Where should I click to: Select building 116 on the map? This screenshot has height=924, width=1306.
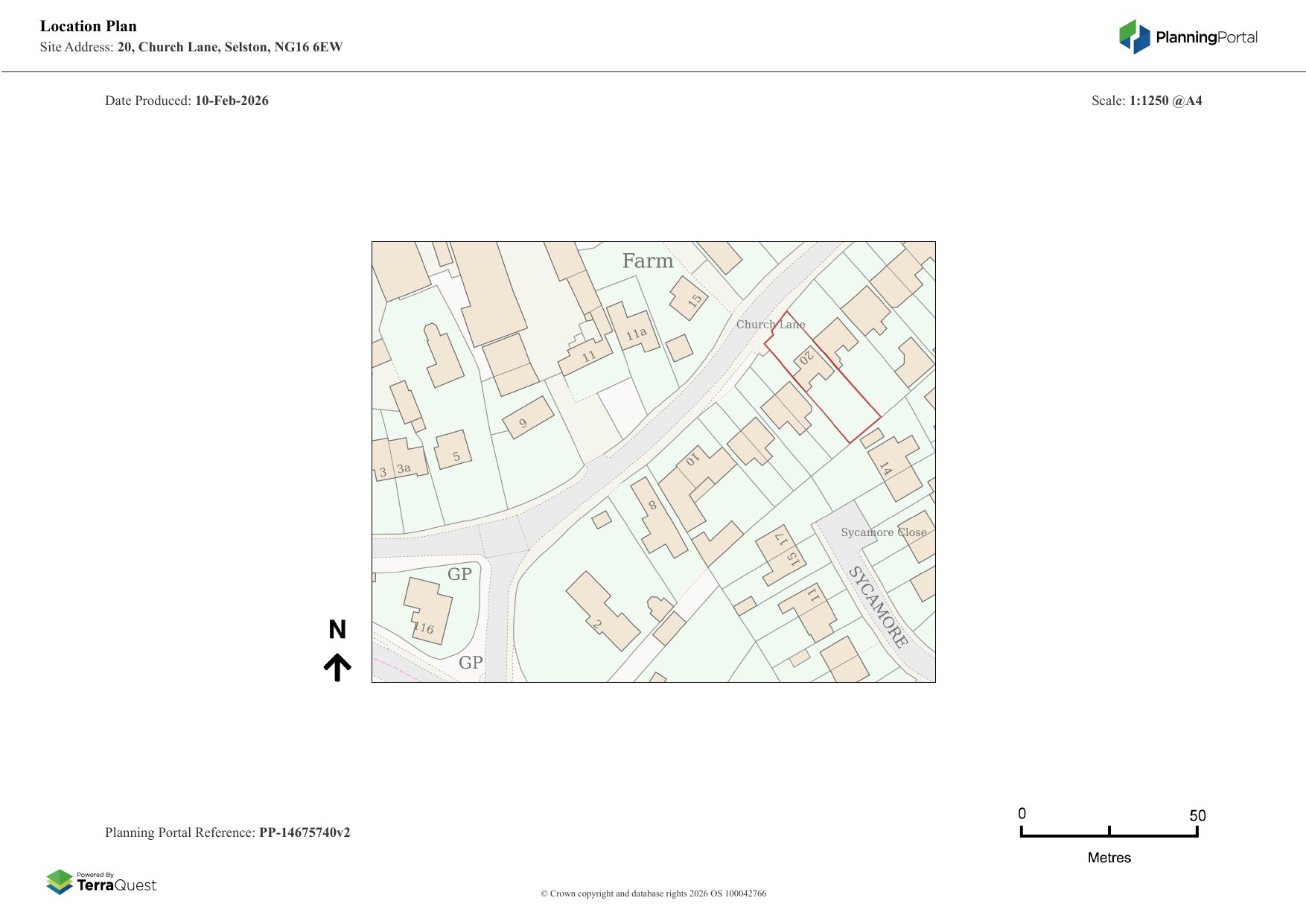pos(428,611)
